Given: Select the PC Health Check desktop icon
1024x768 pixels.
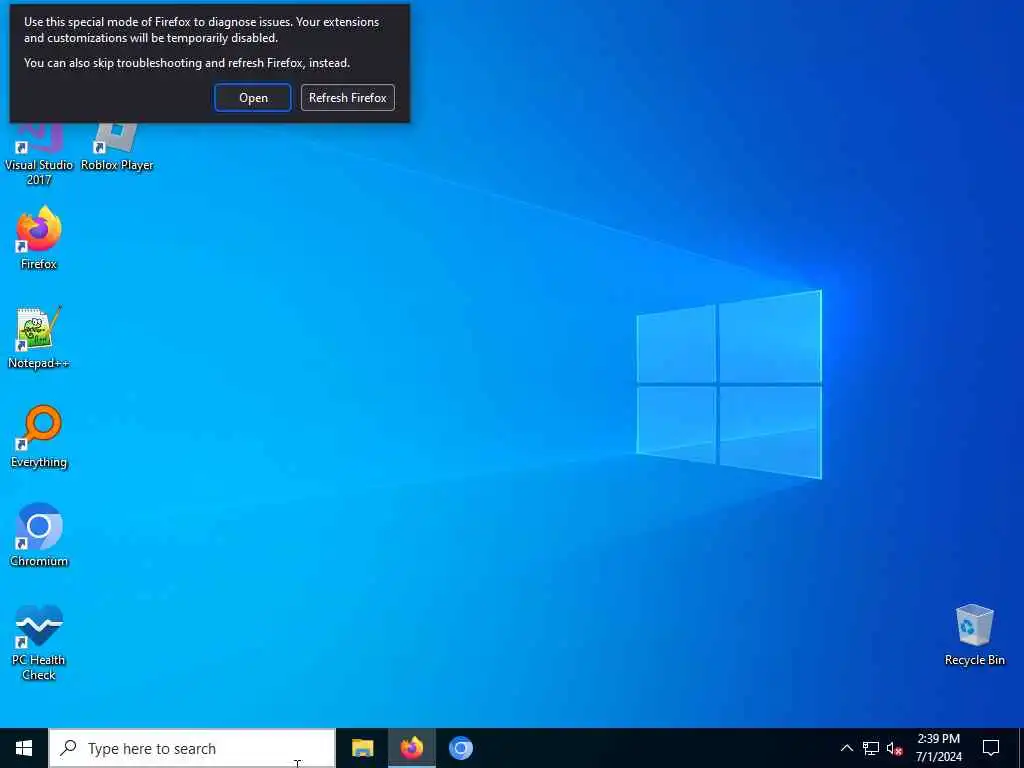Looking at the screenshot, I should click(x=39, y=643).
